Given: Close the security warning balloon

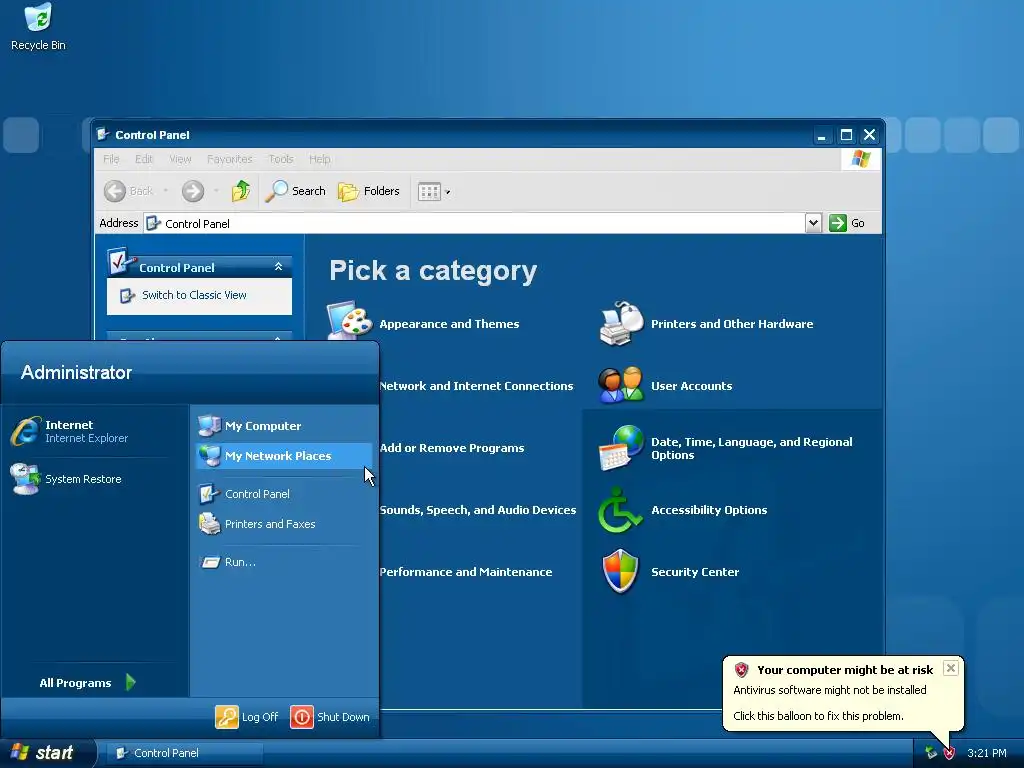Looking at the screenshot, I should [951, 667].
